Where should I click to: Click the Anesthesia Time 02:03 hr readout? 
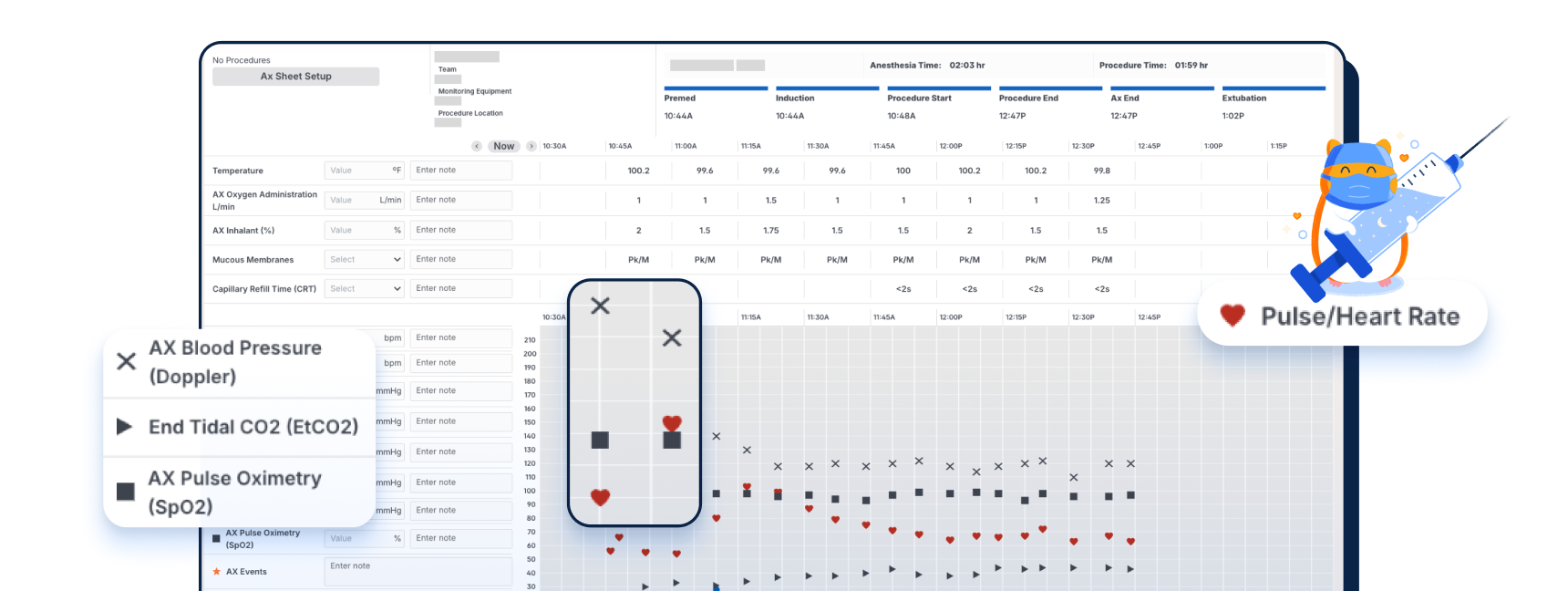click(x=927, y=66)
